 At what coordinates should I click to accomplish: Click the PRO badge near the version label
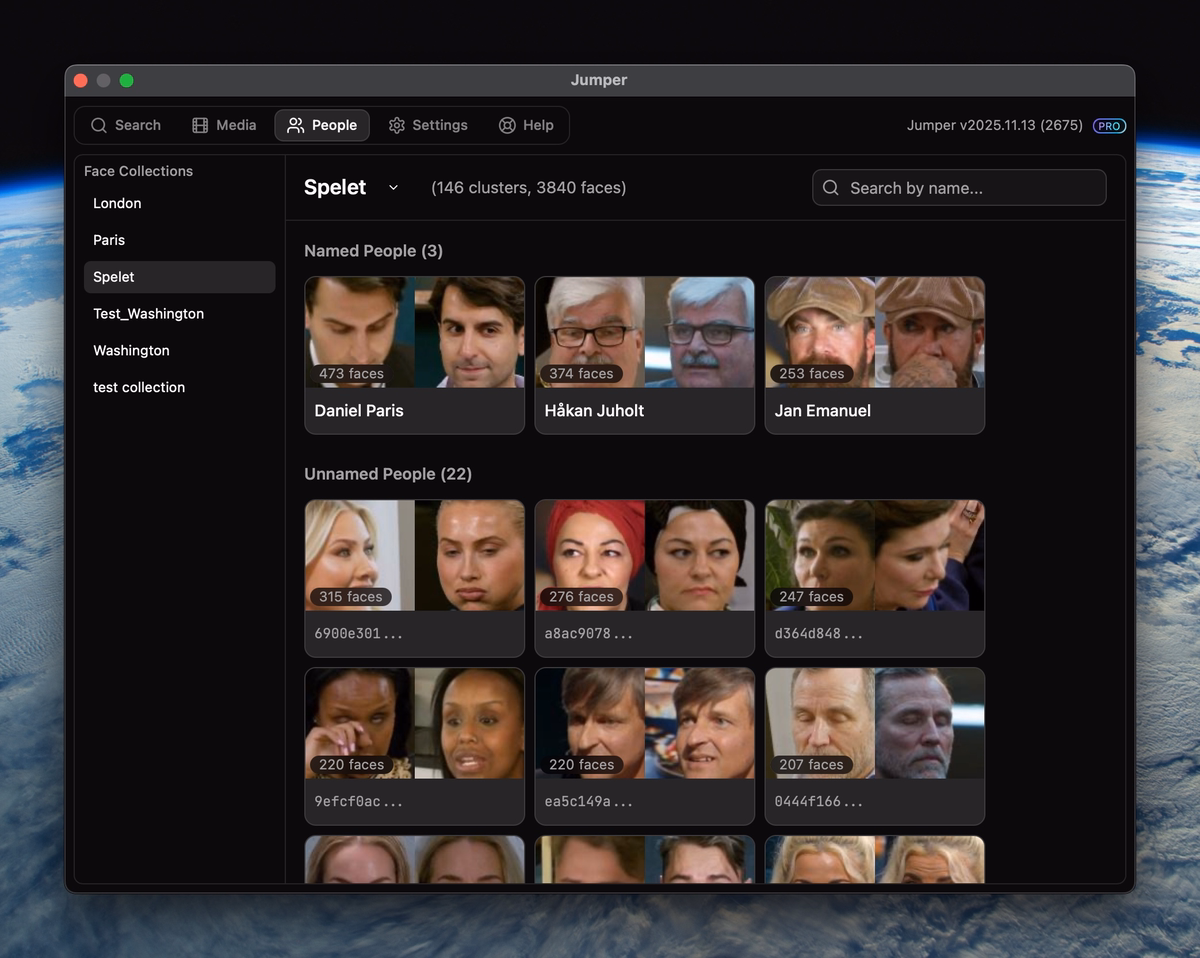pyautogui.click(x=1108, y=126)
